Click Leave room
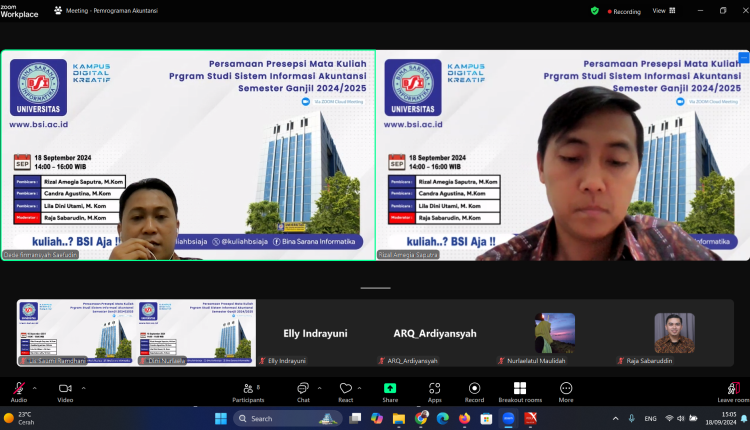750x430 pixels. (x=733, y=392)
